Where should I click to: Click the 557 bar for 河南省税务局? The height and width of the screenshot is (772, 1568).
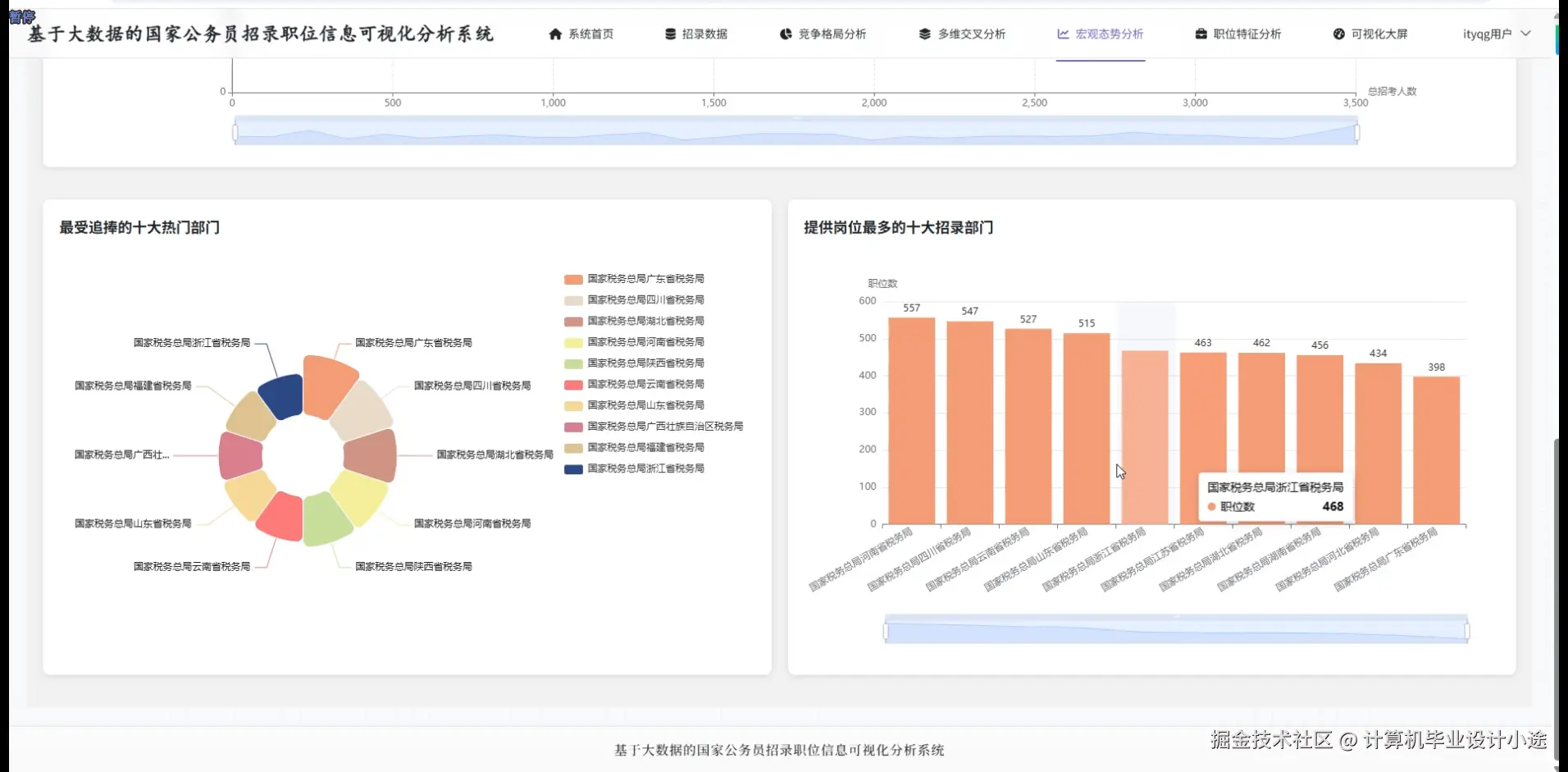[911, 421]
